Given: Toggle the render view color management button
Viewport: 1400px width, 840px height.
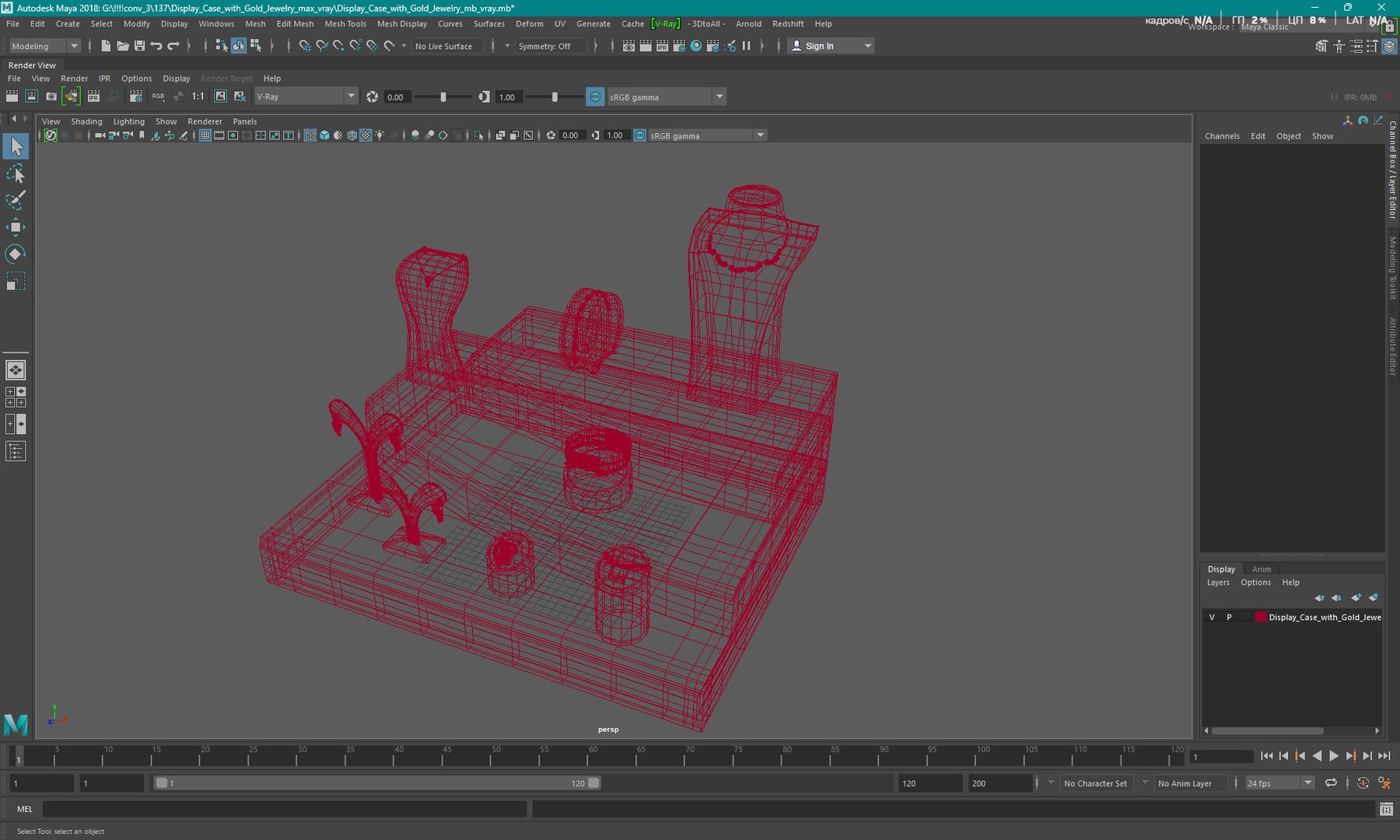Looking at the screenshot, I should [595, 97].
